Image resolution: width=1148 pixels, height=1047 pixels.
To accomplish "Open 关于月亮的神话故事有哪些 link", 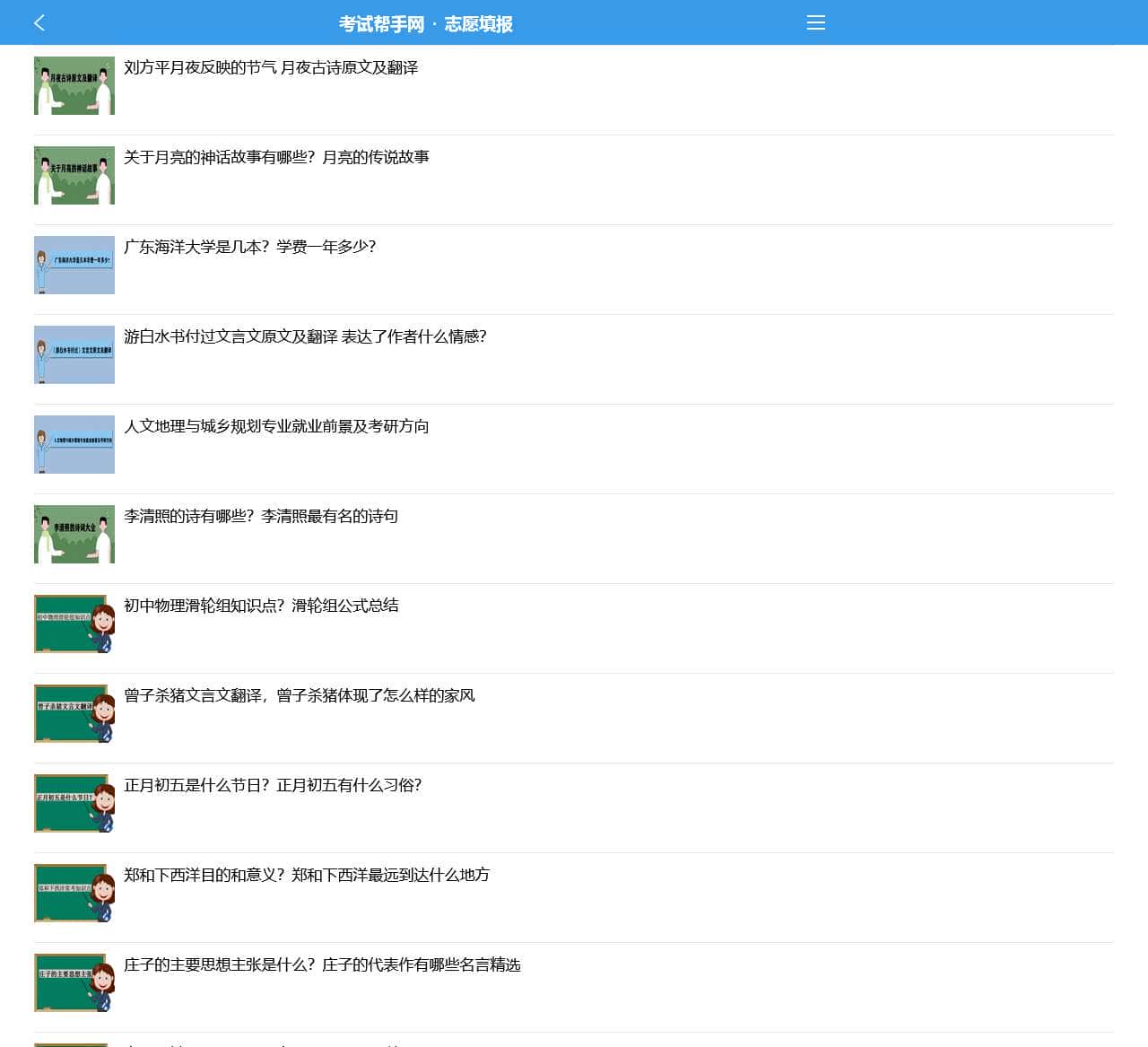I will tap(276, 157).
